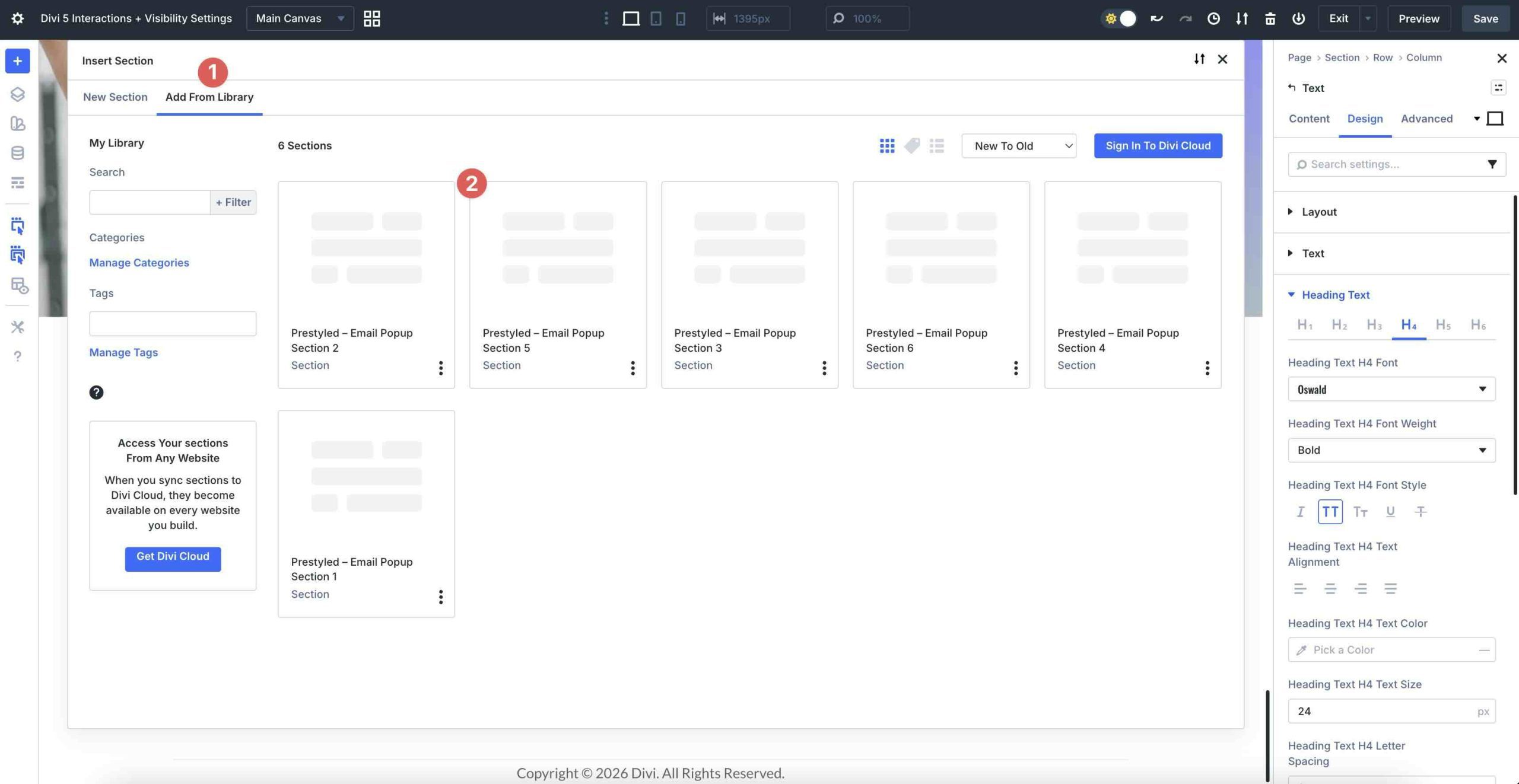Expand the Layout settings group

coord(1318,212)
